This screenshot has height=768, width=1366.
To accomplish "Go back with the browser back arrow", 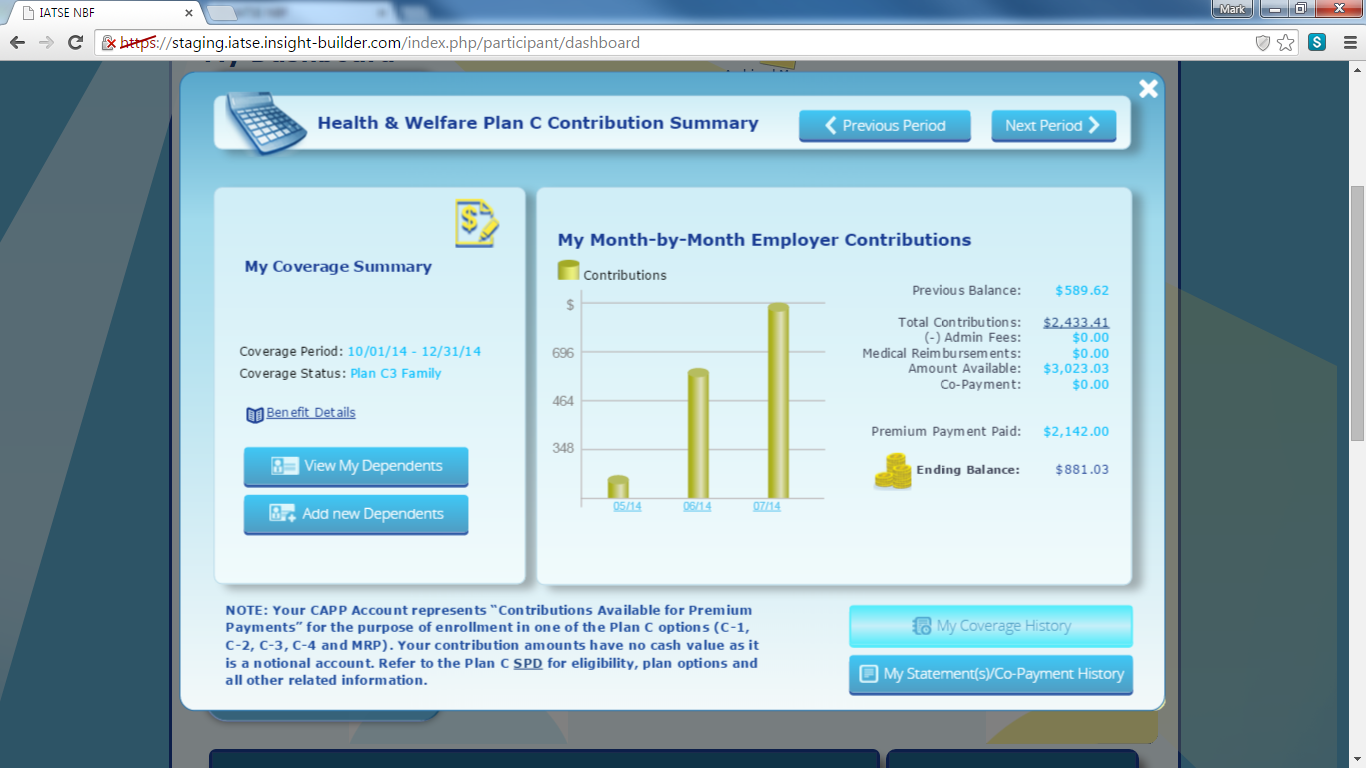I will [x=18, y=43].
